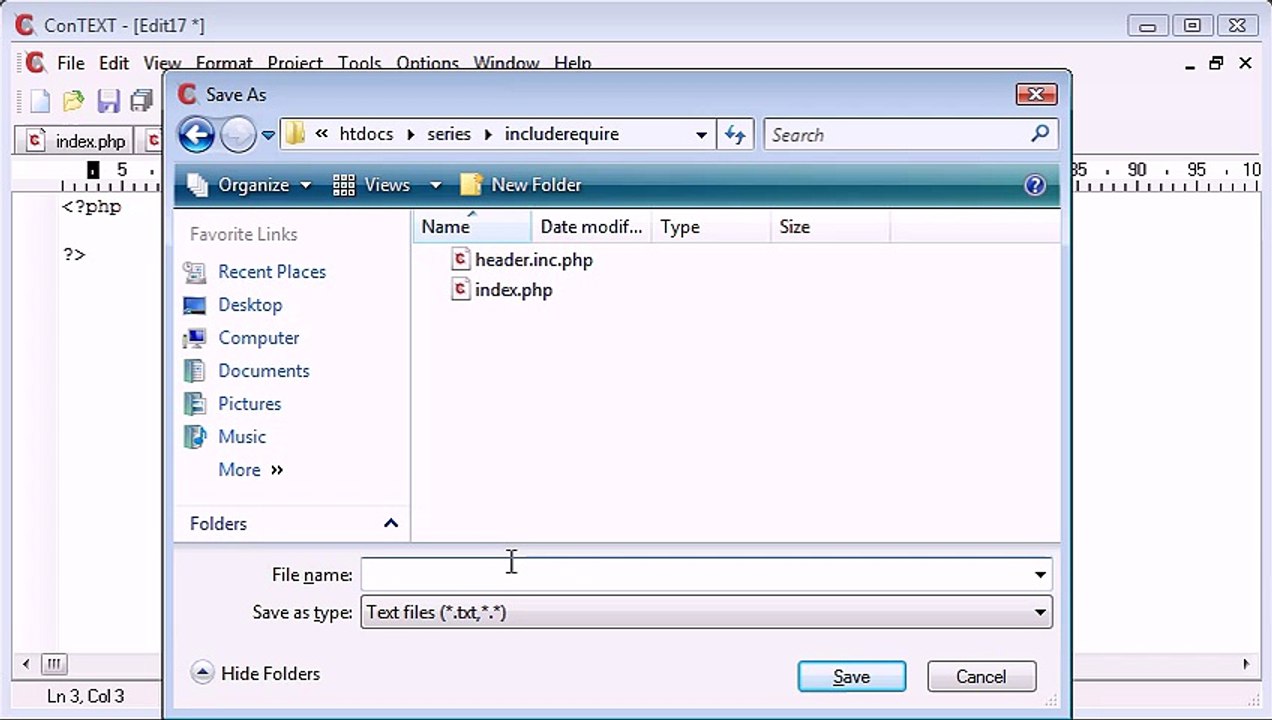This screenshot has width=1272, height=720.
Task: Click the search magnifier icon
Action: pos(1040,133)
